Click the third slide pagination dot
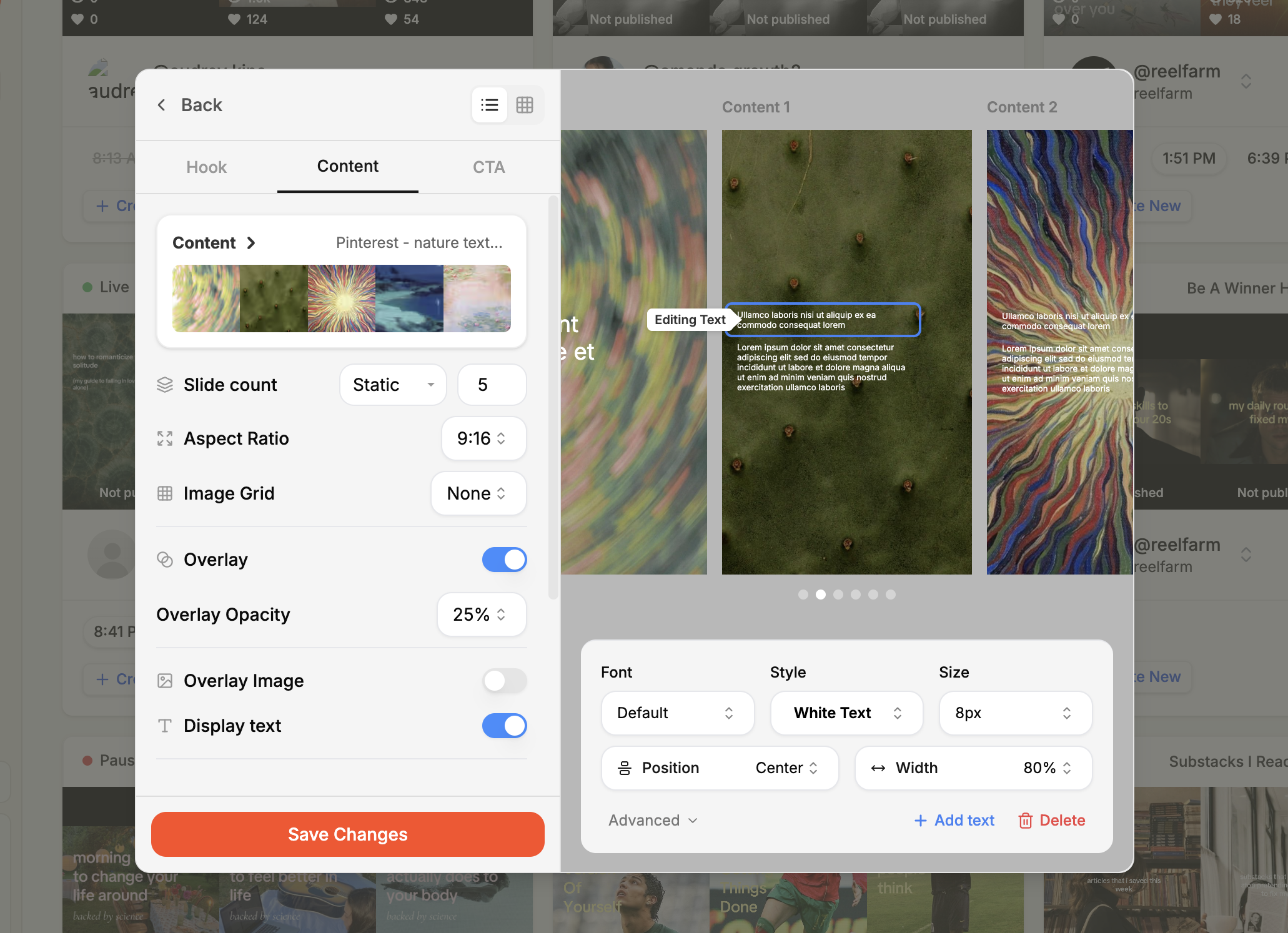 (x=838, y=595)
